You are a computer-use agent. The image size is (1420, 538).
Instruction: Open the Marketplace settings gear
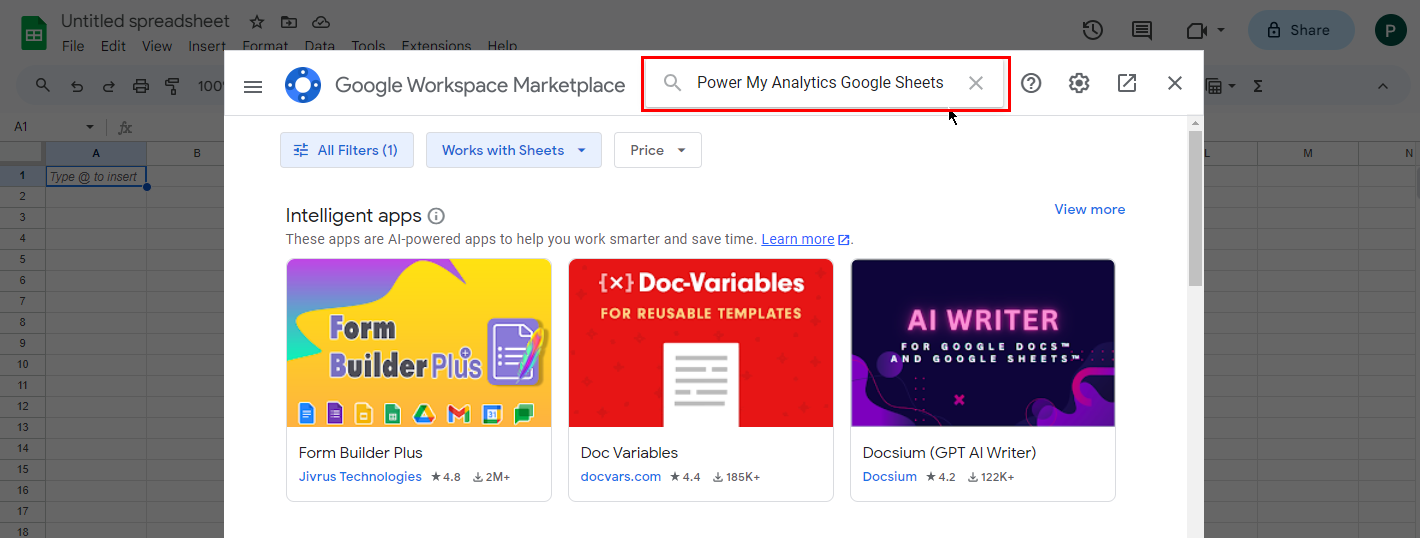click(x=1079, y=83)
